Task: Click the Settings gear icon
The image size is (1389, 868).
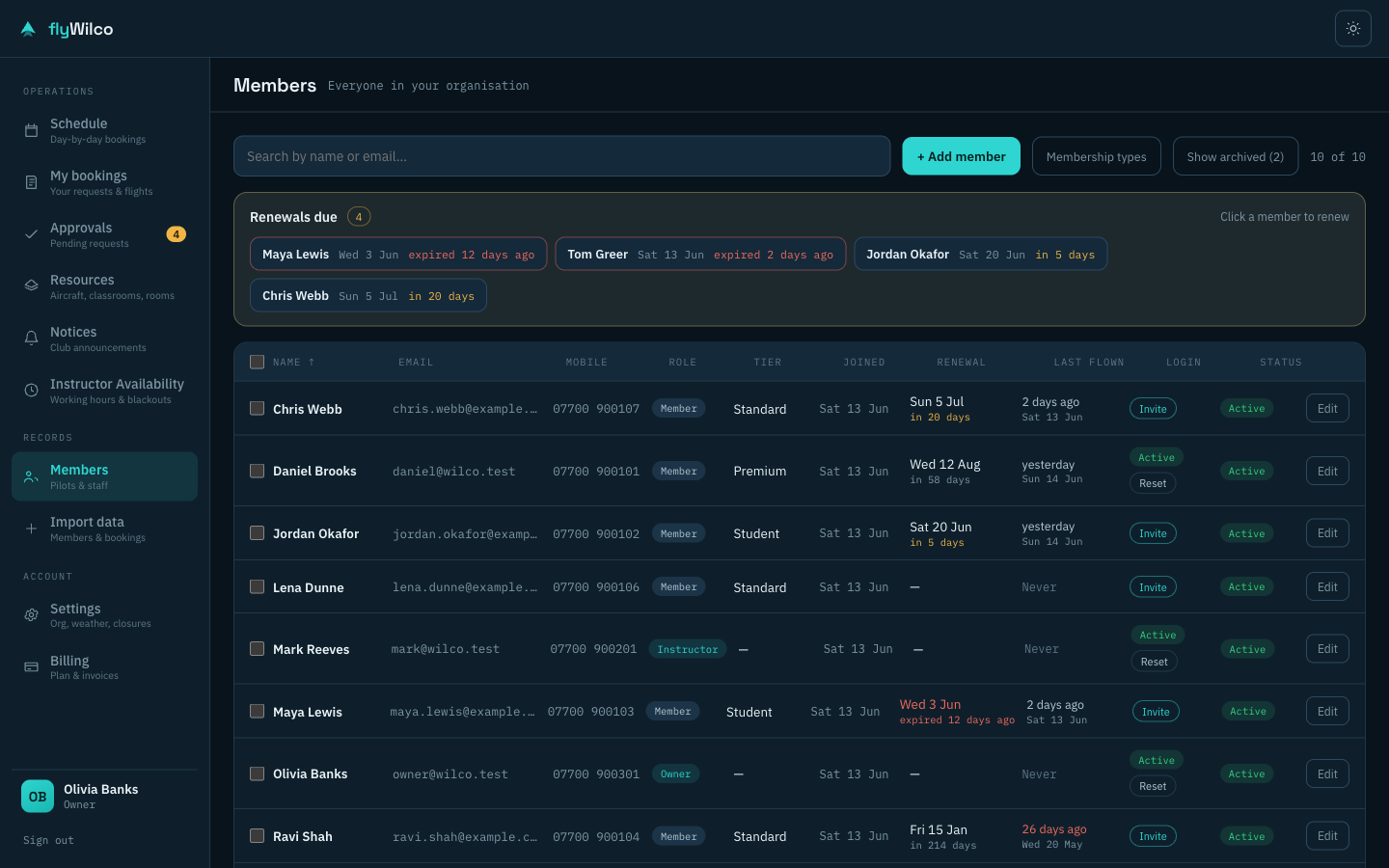Action: pyautogui.click(x=31, y=615)
